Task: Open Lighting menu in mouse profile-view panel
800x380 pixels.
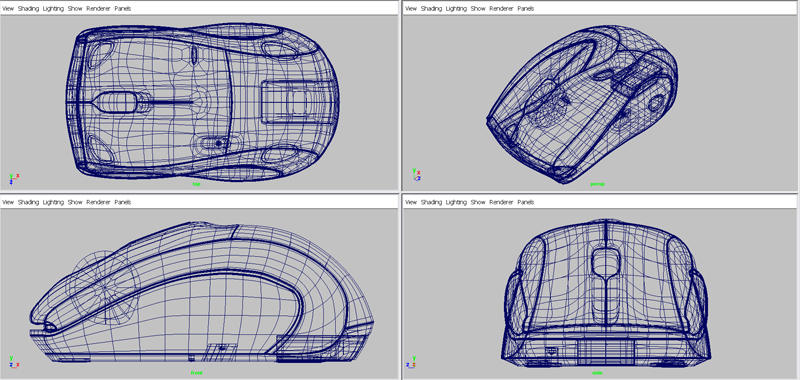Action: [x=53, y=202]
